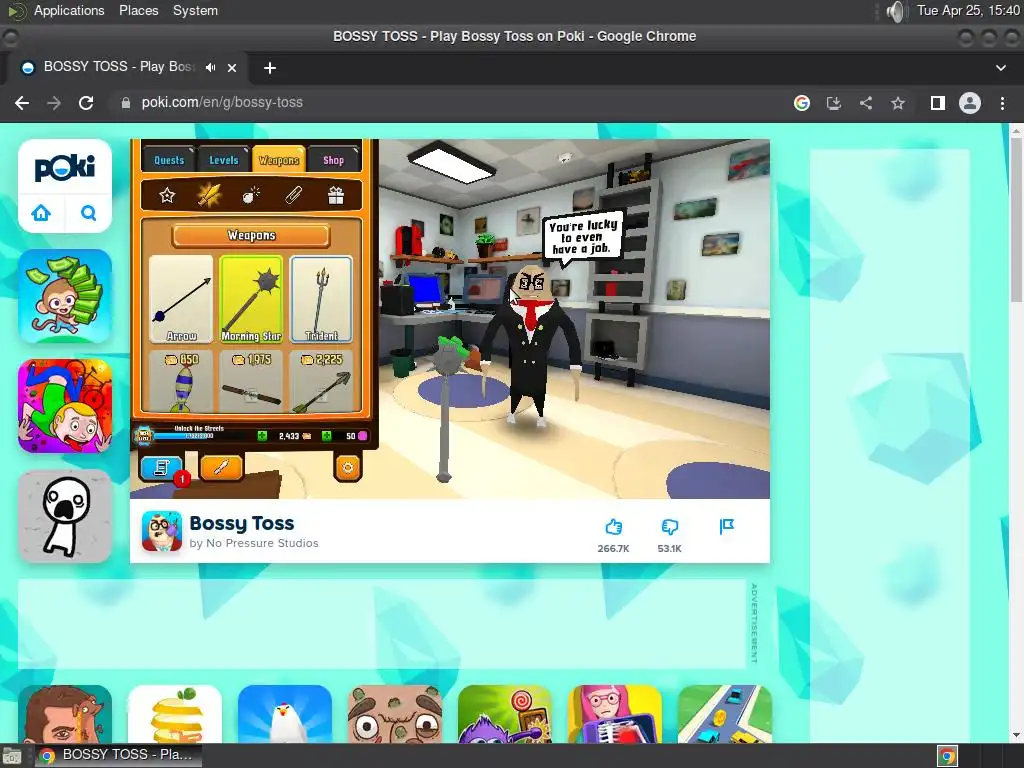View site info via lock icon
Image resolution: width=1024 pixels, height=768 pixels.
click(126, 103)
